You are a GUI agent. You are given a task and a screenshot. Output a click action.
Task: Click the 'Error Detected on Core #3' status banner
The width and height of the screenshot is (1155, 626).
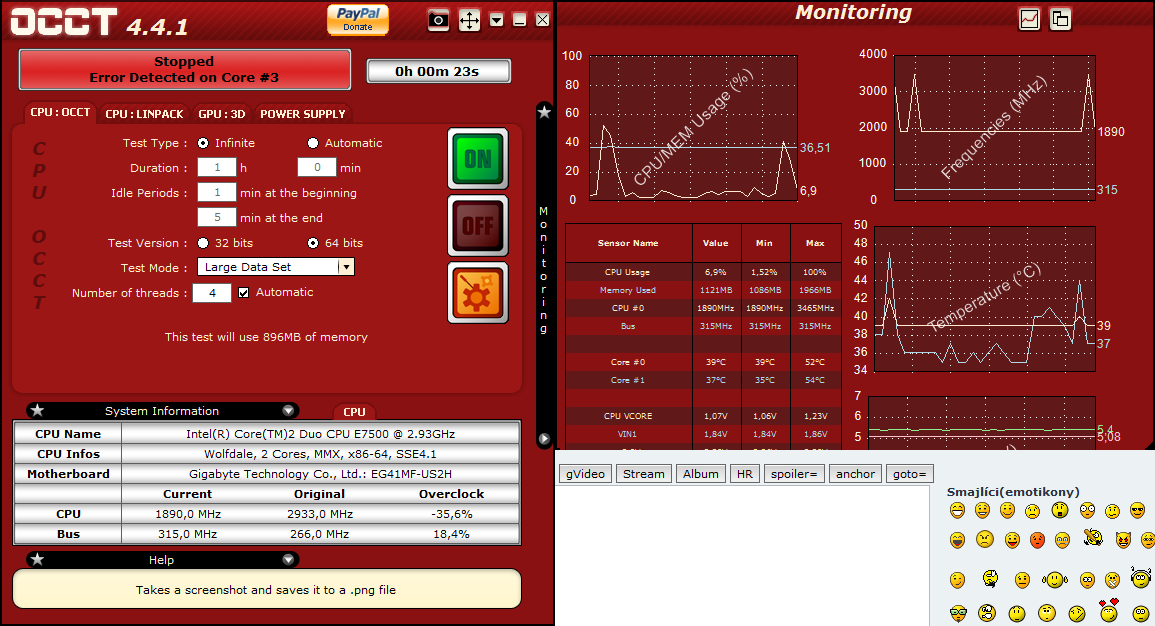[x=184, y=69]
